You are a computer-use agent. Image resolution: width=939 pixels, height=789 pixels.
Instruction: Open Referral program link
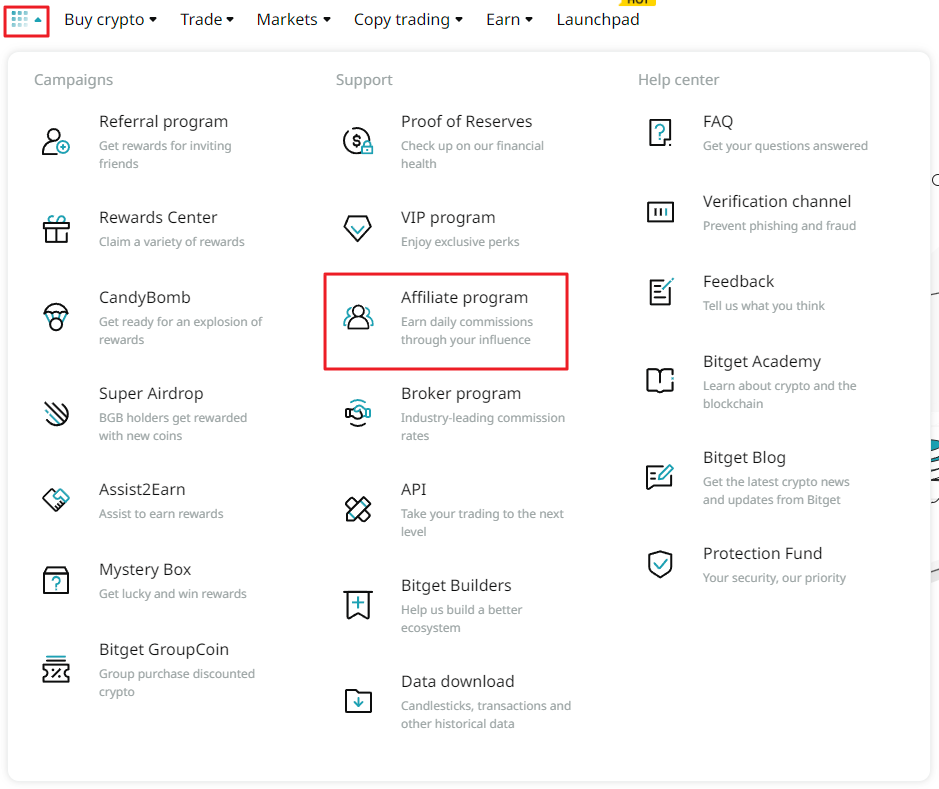163,122
